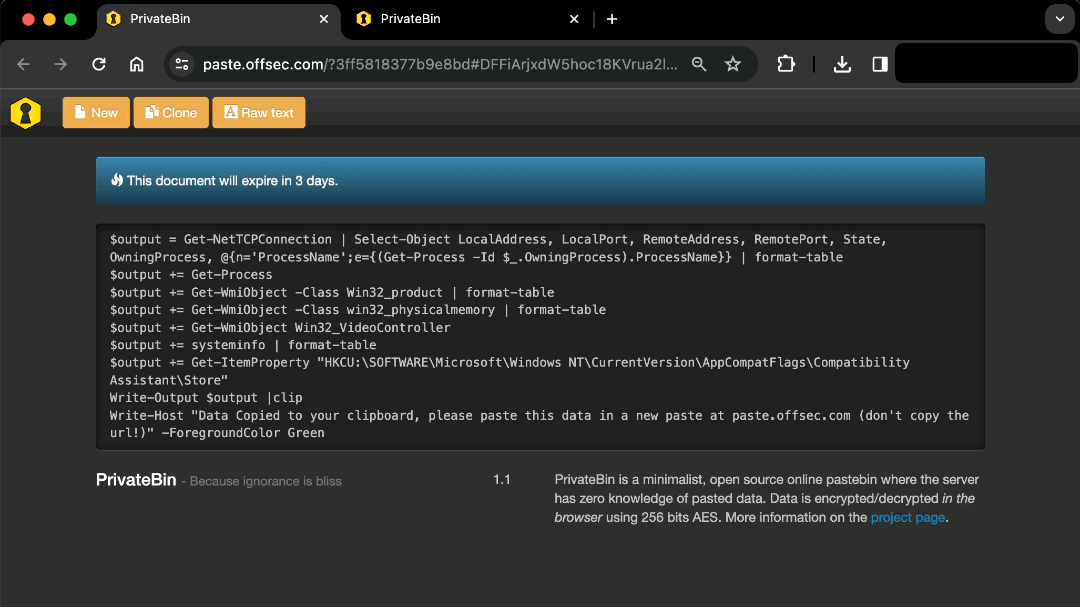Click the win32_physicalmemory script line
The height and width of the screenshot is (608, 1080).
click(x=357, y=310)
